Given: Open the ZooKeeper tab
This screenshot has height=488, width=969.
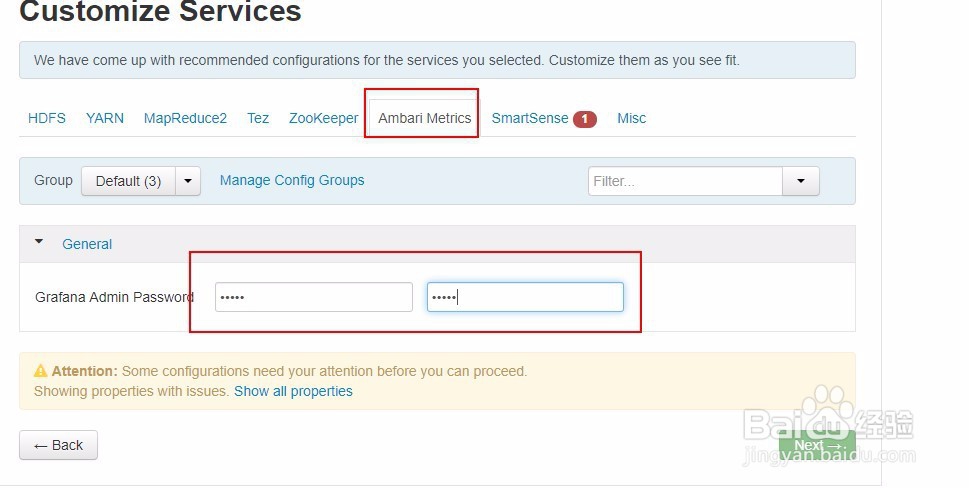Looking at the screenshot, I should [323, 118].
